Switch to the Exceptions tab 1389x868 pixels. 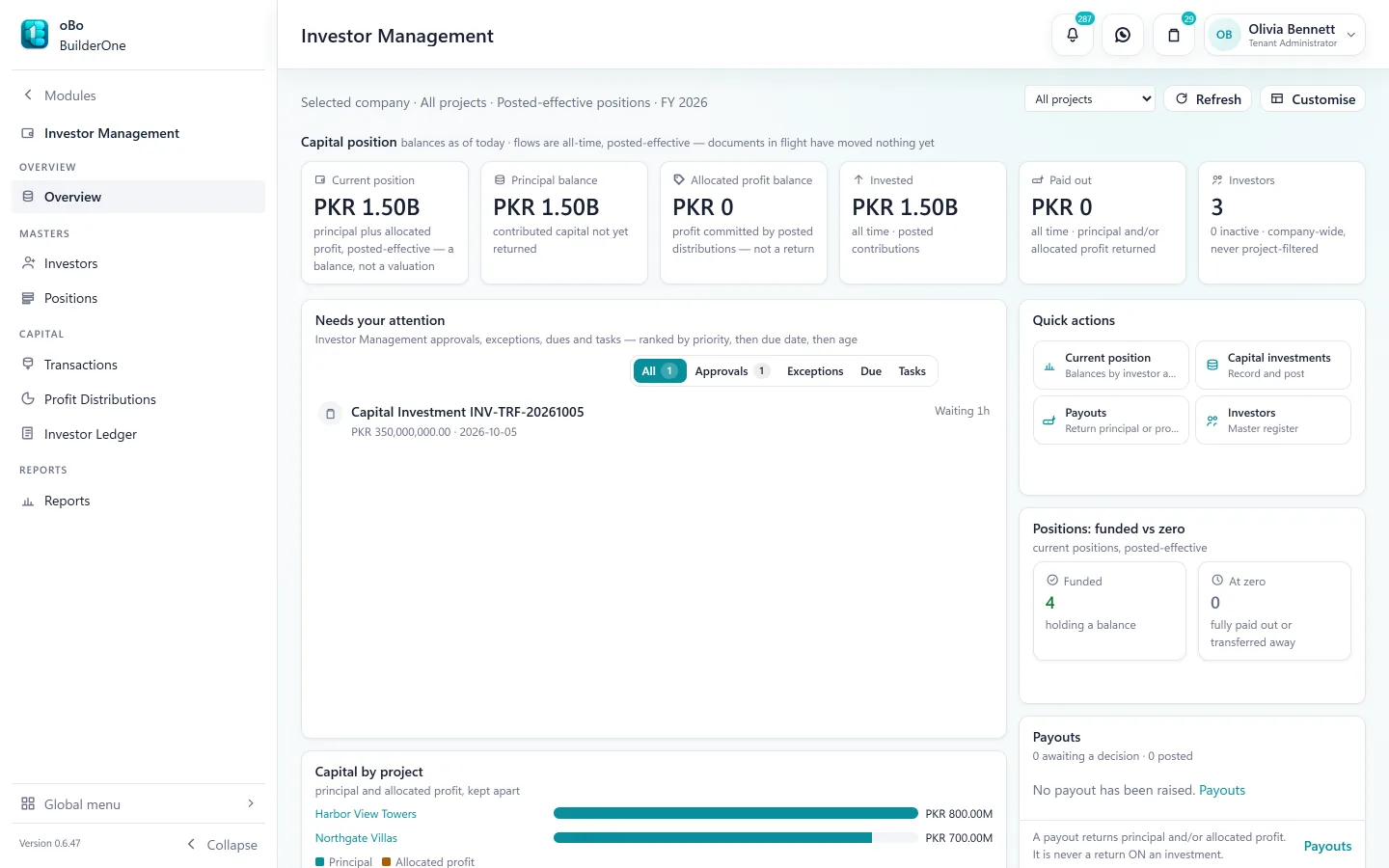(815, 371)
